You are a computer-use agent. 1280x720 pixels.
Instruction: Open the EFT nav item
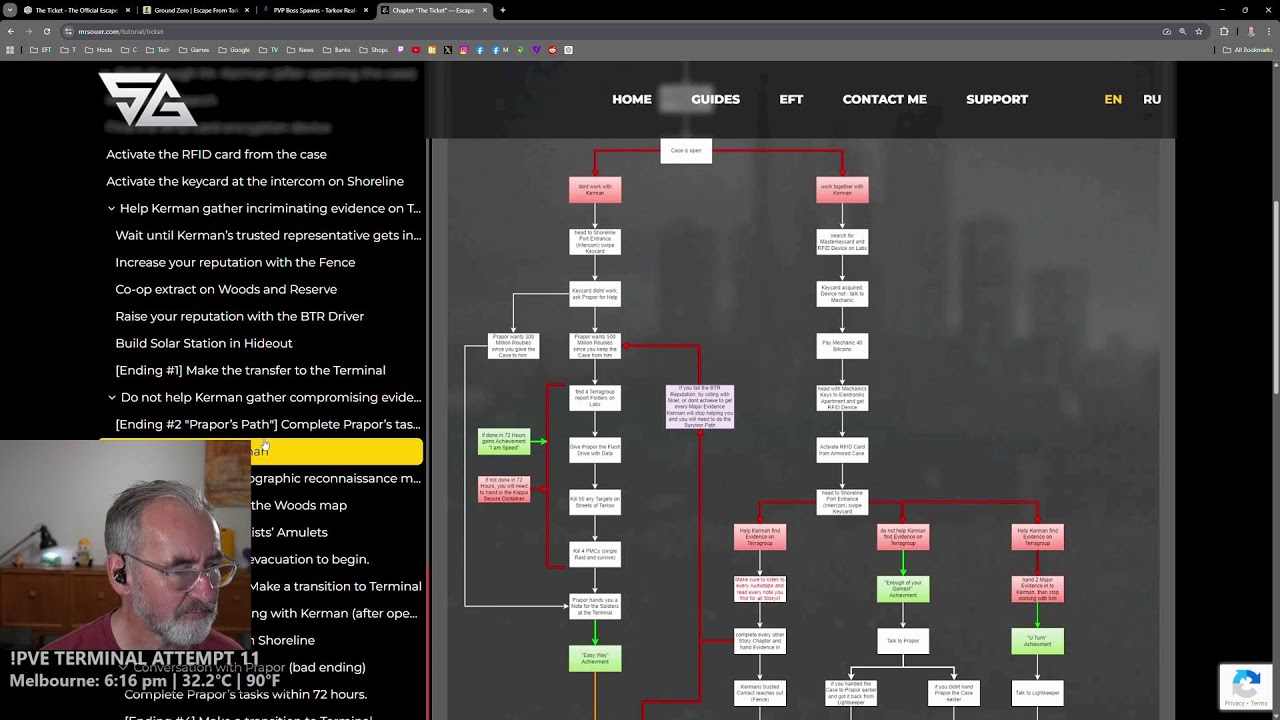tap(791, 99)
